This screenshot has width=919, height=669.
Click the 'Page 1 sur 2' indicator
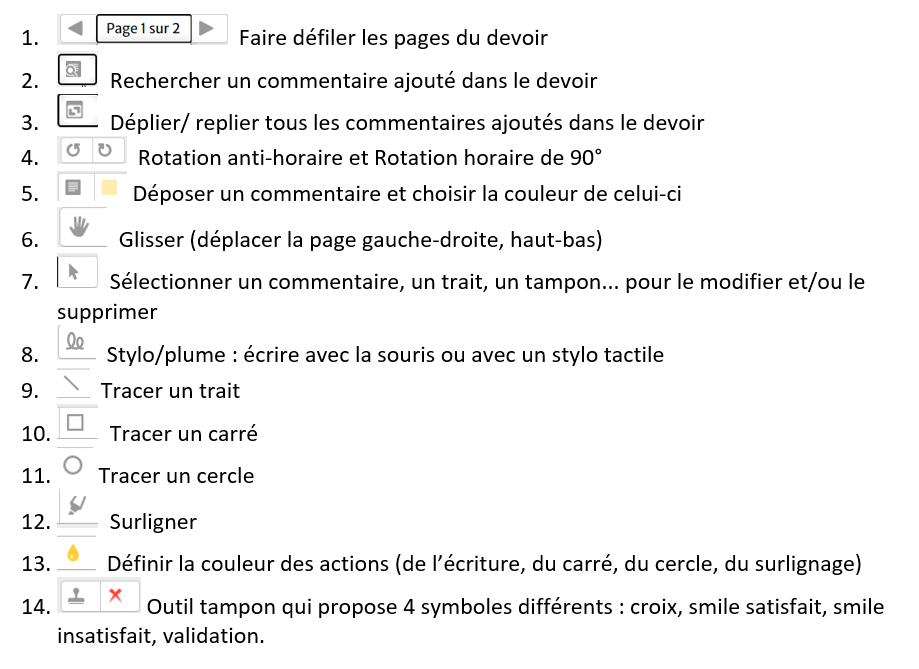click(x=143, y=28)
